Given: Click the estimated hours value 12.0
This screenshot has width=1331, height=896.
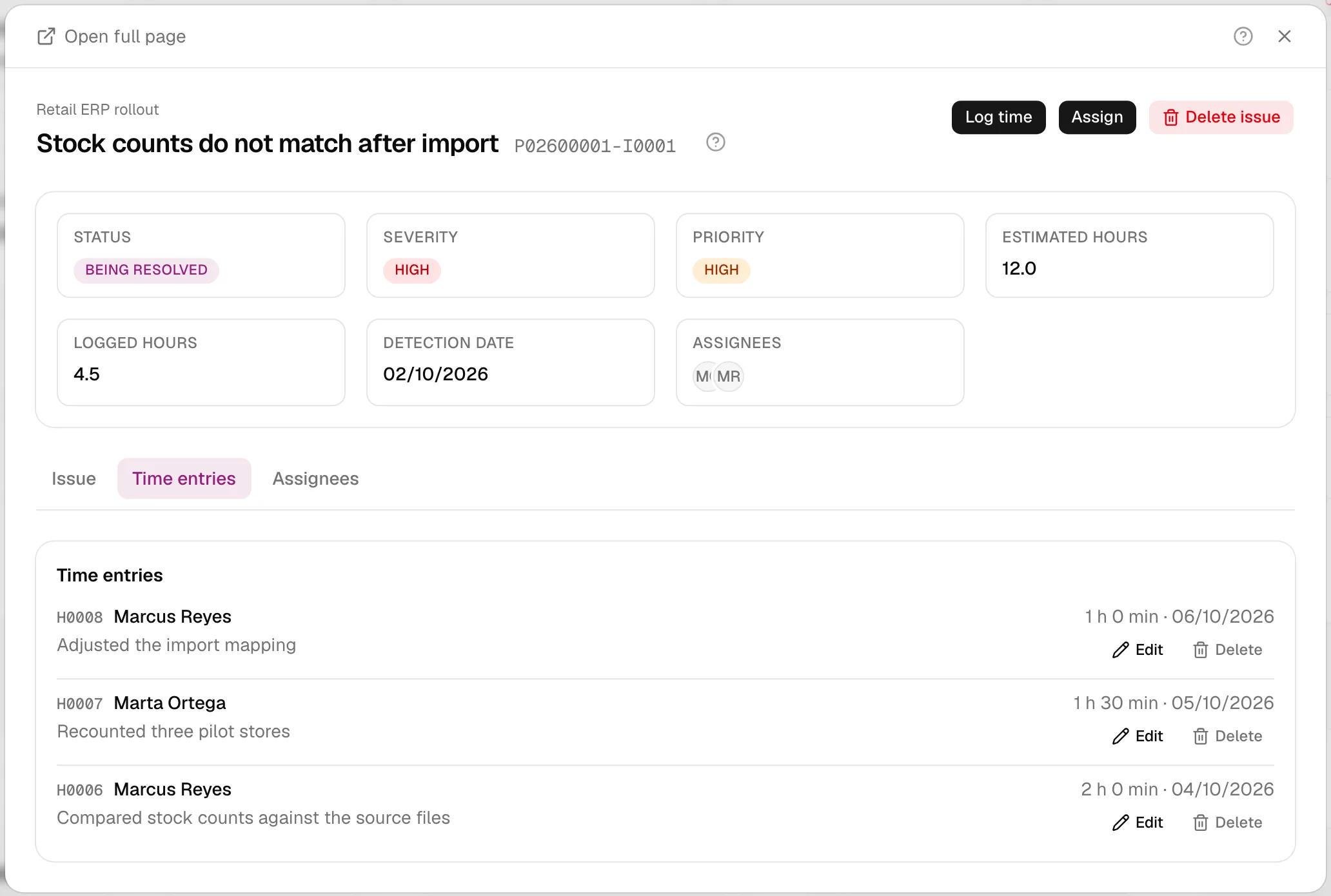Looking at the screenshot, I should [1019, 268].
